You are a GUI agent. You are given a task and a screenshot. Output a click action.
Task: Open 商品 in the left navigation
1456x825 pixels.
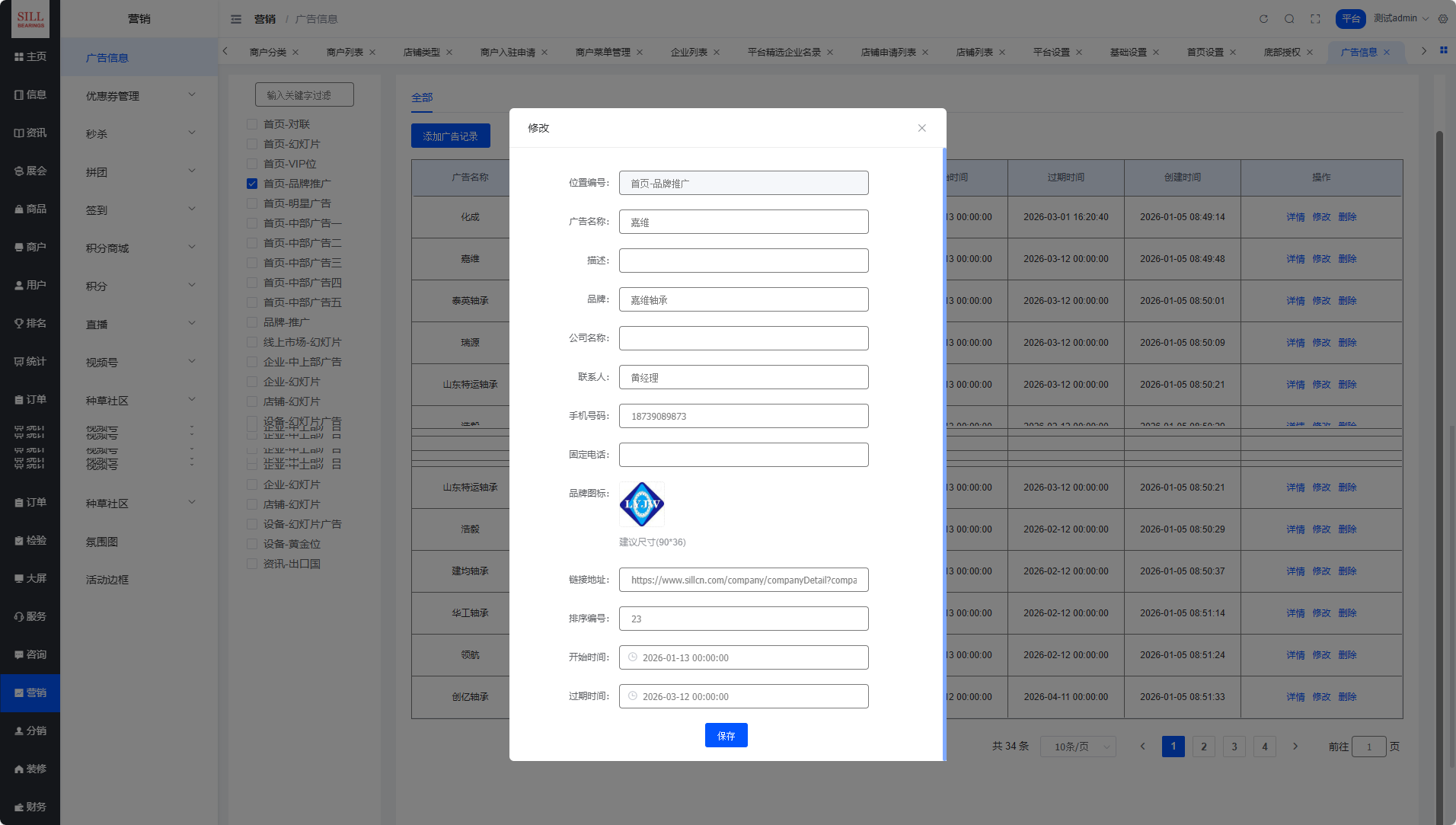click(30, 209)
